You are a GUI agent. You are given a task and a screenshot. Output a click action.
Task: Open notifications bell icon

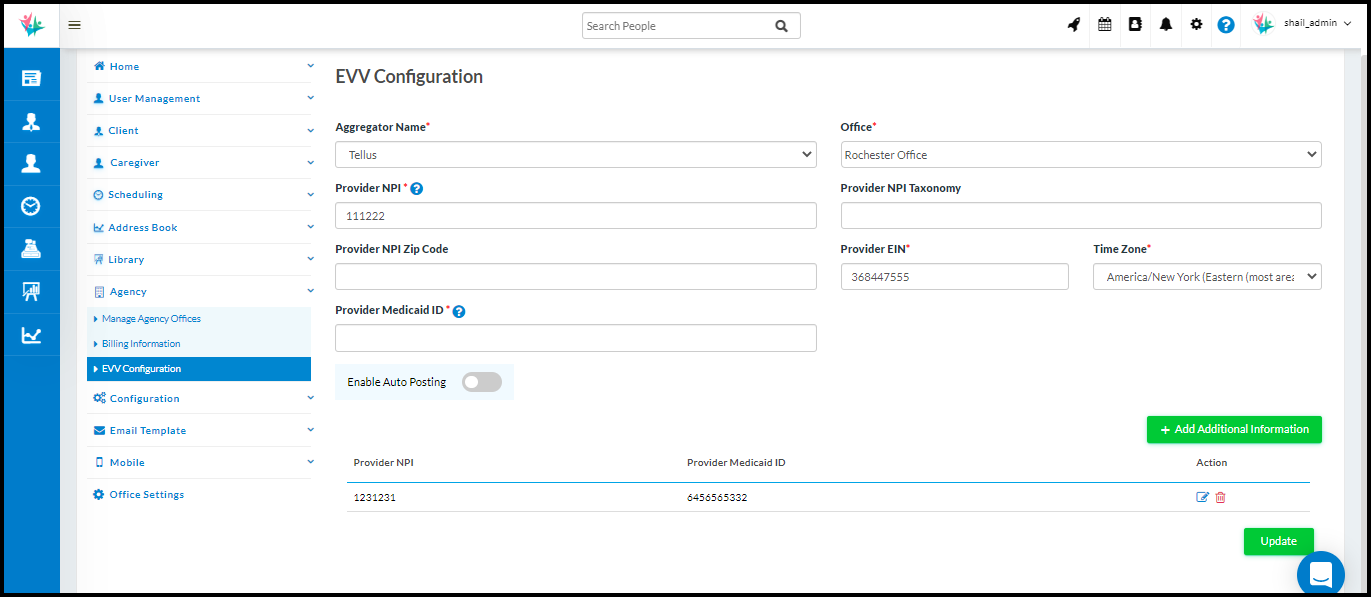pyautogui.click(x=1166, y=25)
